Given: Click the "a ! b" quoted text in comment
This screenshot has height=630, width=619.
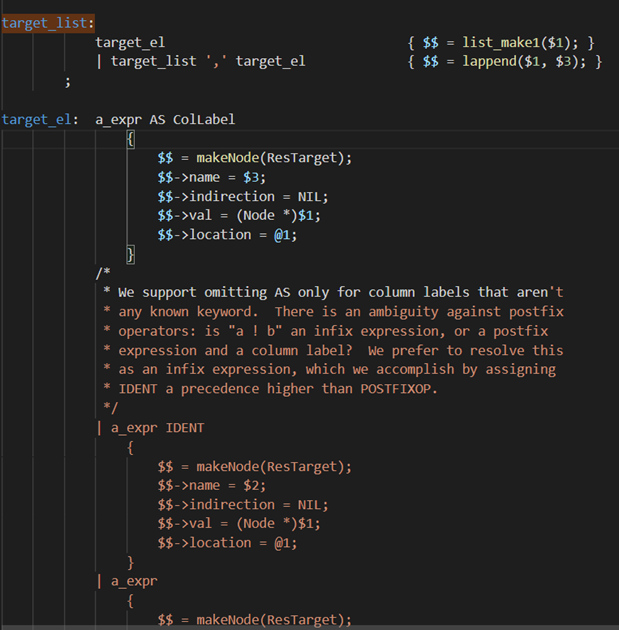Looking at the screenshot, I should click(255, 331).
